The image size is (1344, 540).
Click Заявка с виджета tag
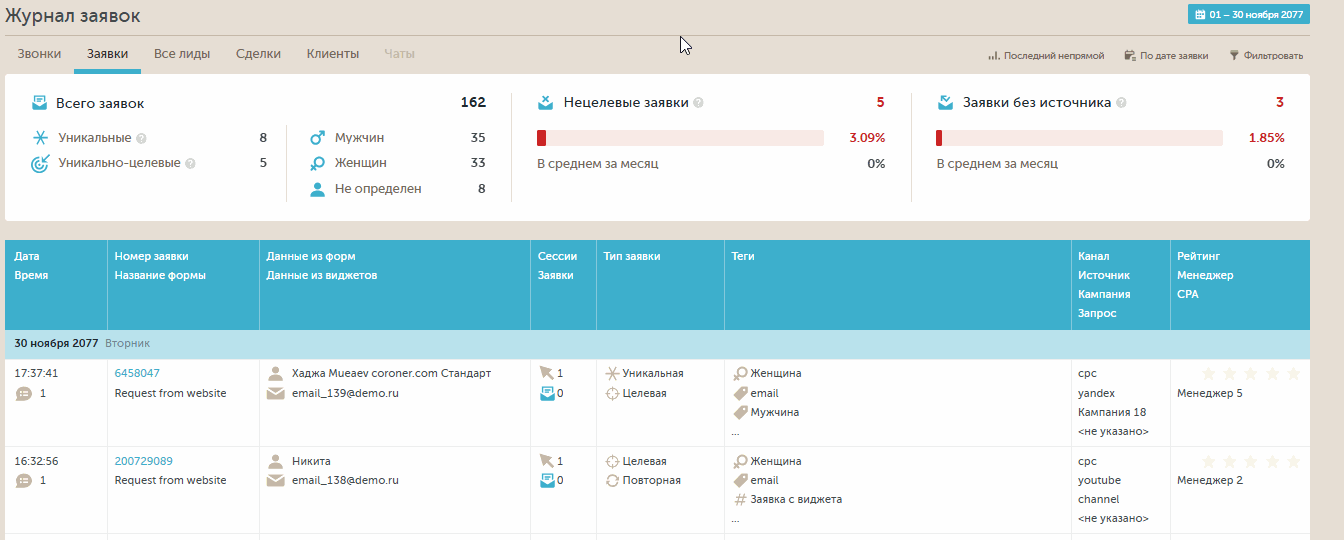point(796,499)
